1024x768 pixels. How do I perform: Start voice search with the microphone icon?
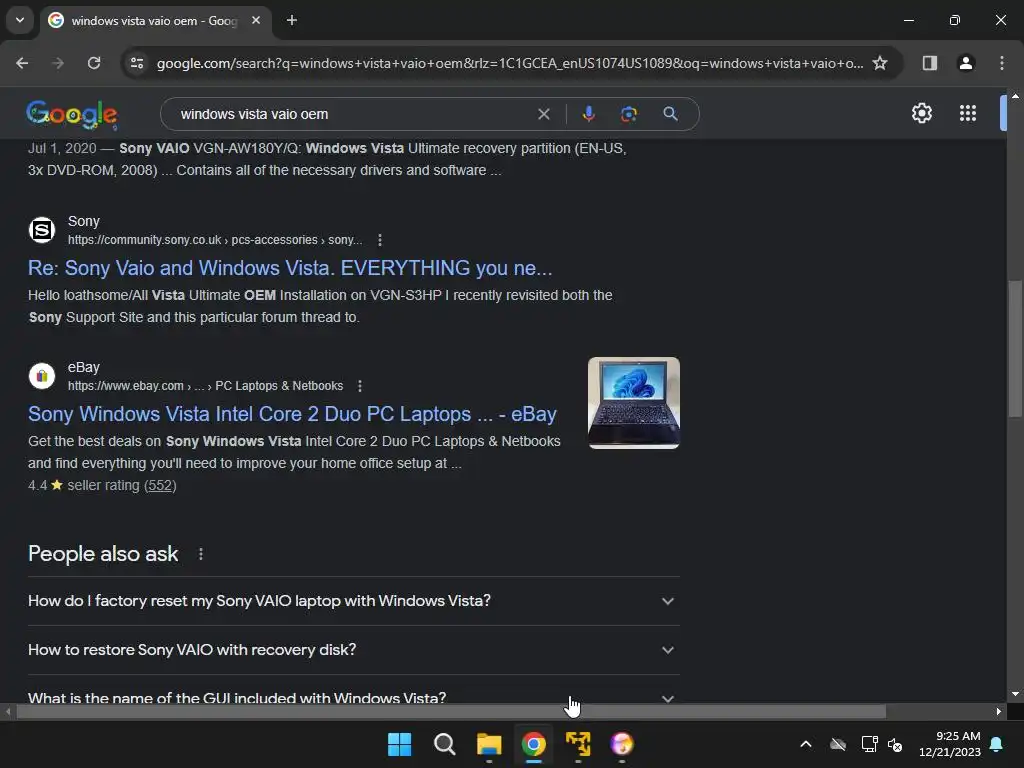pos(588,114)
